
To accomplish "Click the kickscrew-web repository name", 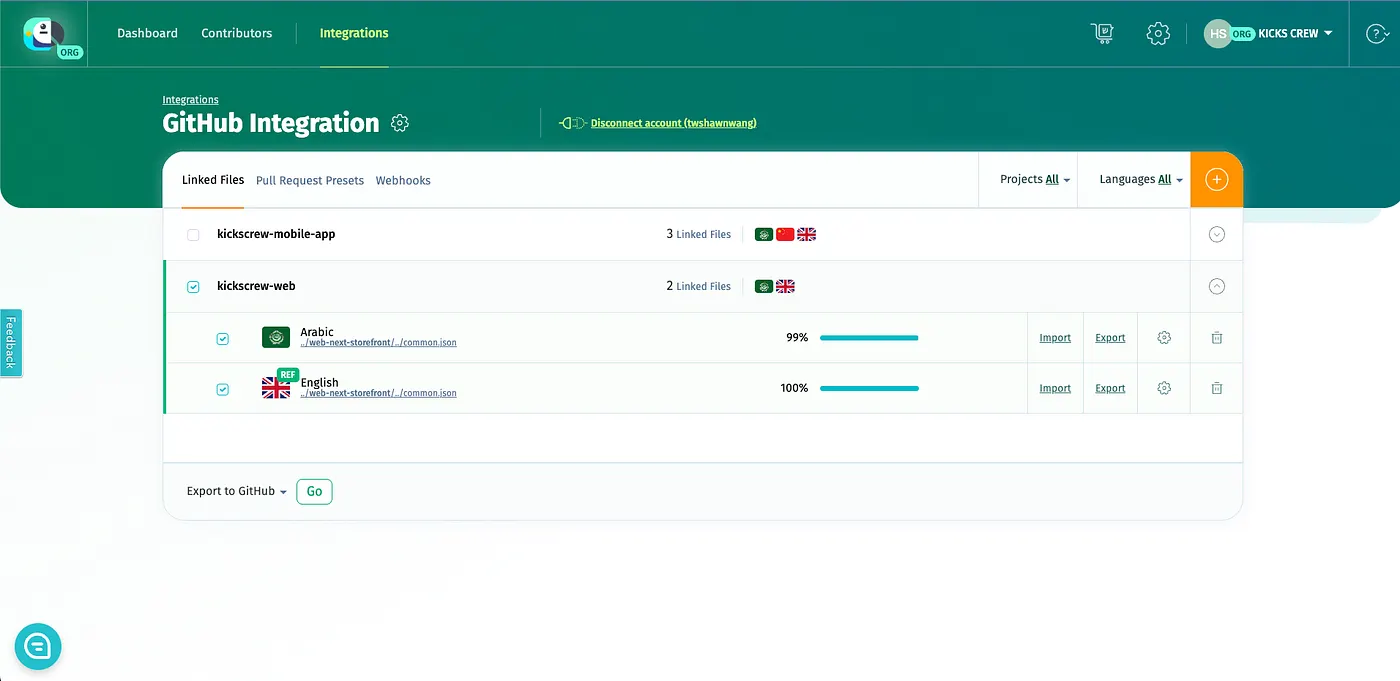I will click(x=256, y=286).
